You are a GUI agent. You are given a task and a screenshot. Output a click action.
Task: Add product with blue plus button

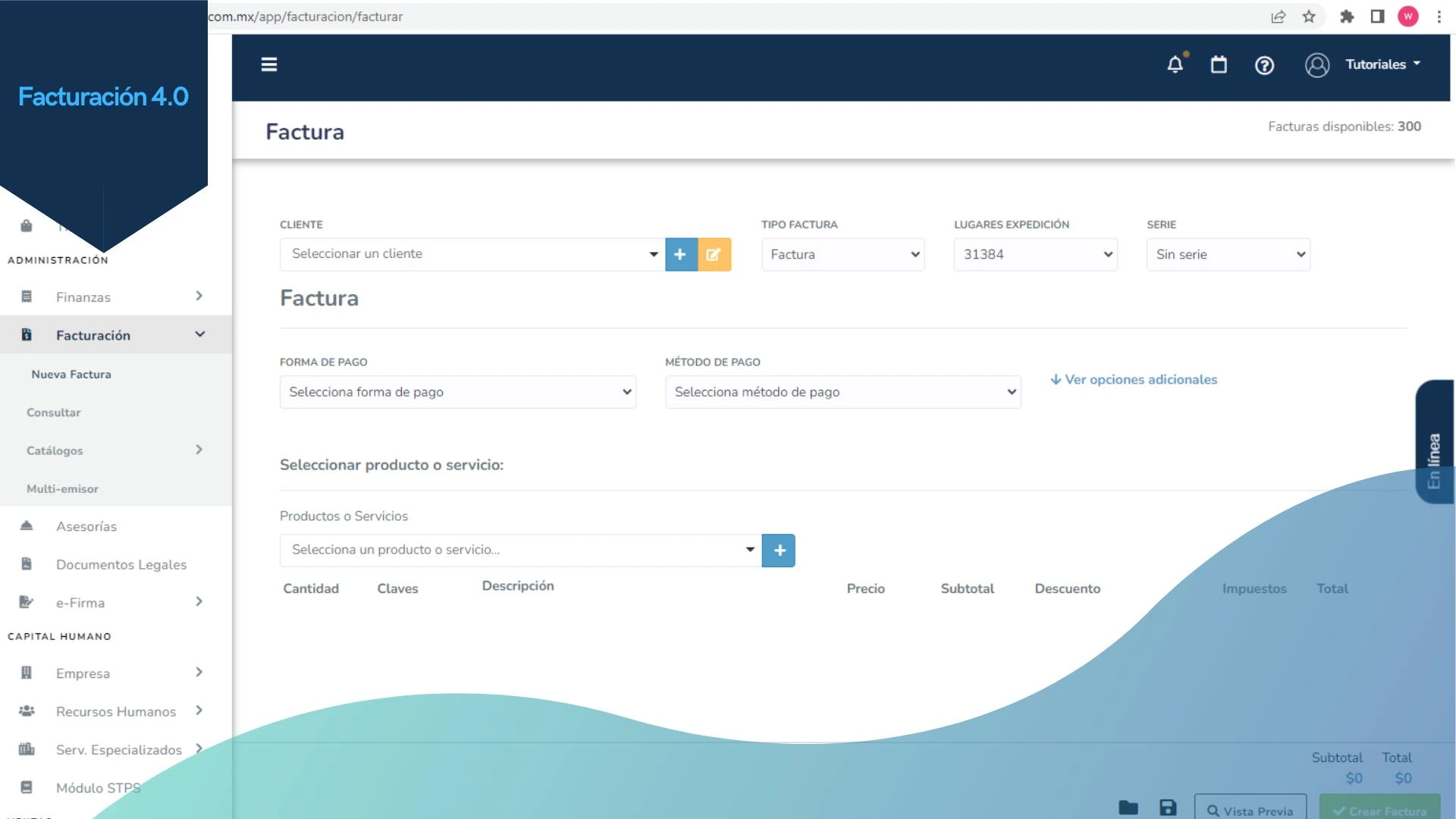pos(779,551)
